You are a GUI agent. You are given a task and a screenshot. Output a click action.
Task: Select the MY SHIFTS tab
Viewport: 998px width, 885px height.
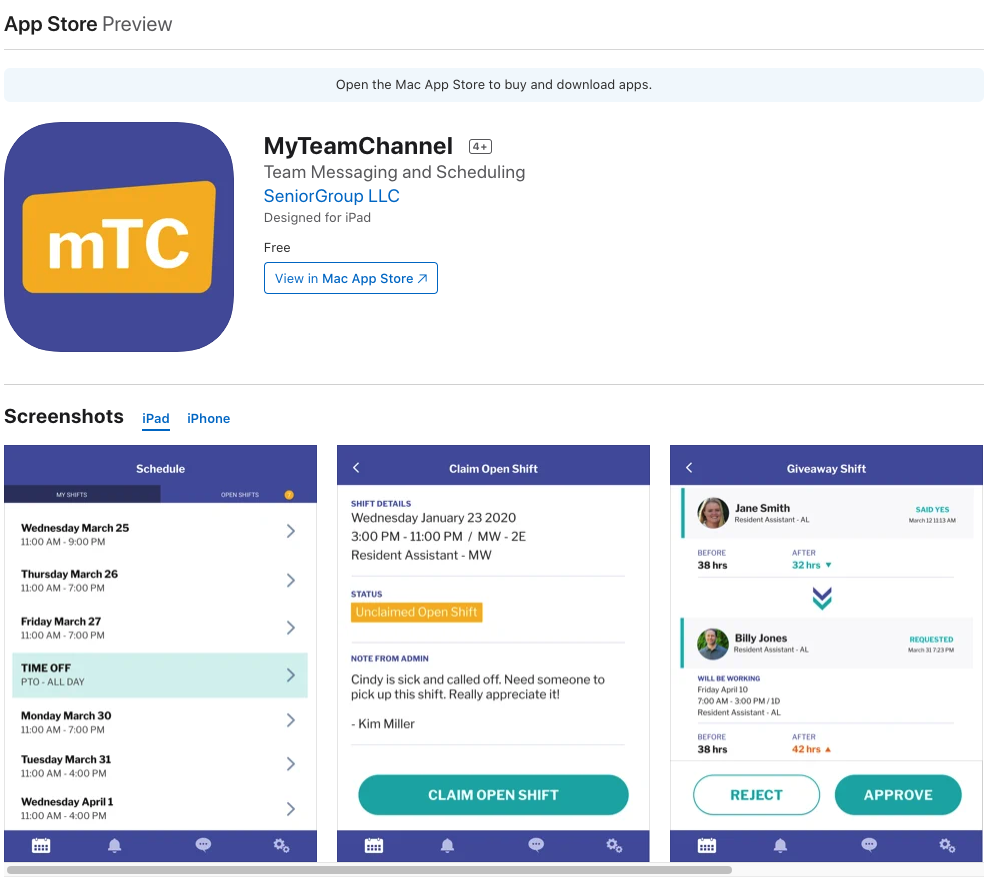point(82,495)
